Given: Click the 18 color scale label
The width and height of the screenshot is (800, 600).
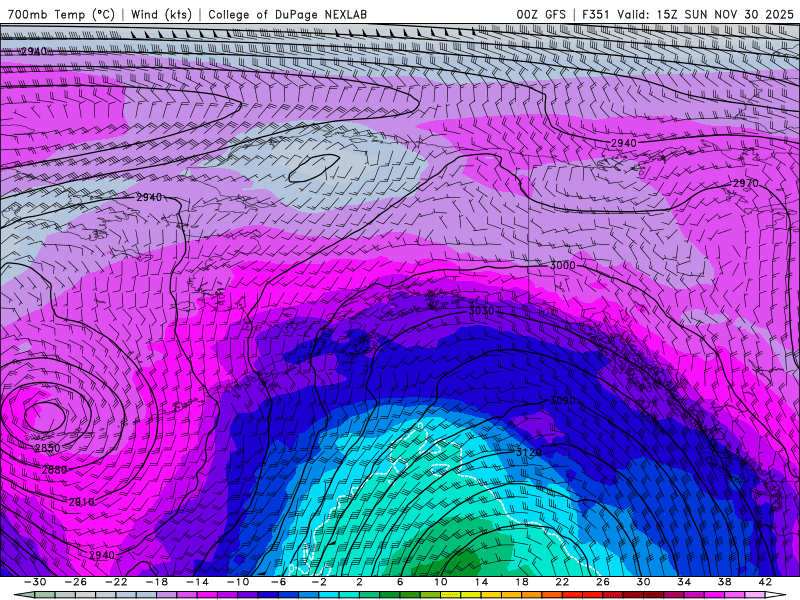Looking at the screenshot, I should coord(521,582).
